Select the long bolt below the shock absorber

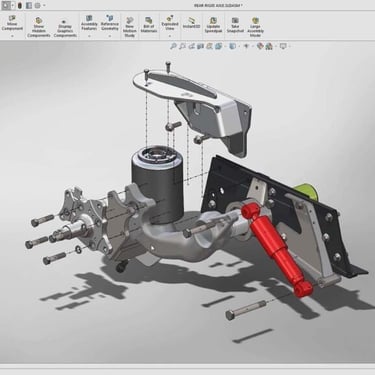point(247,309)
